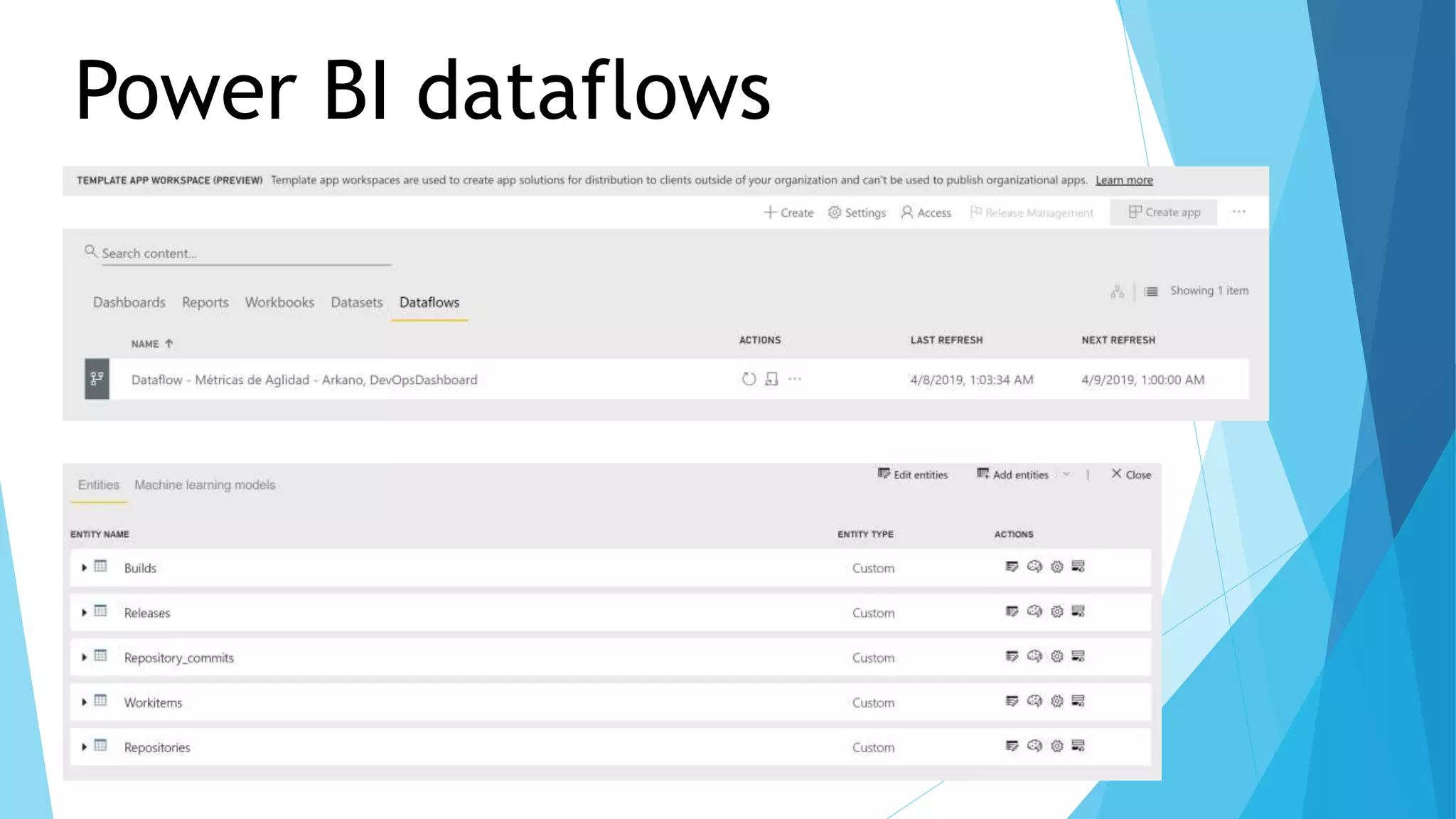The width and height of the screenshot is (1456, 819).
Task: Open gear properties icon for Workitems
Action: (x=1057, y=701)
